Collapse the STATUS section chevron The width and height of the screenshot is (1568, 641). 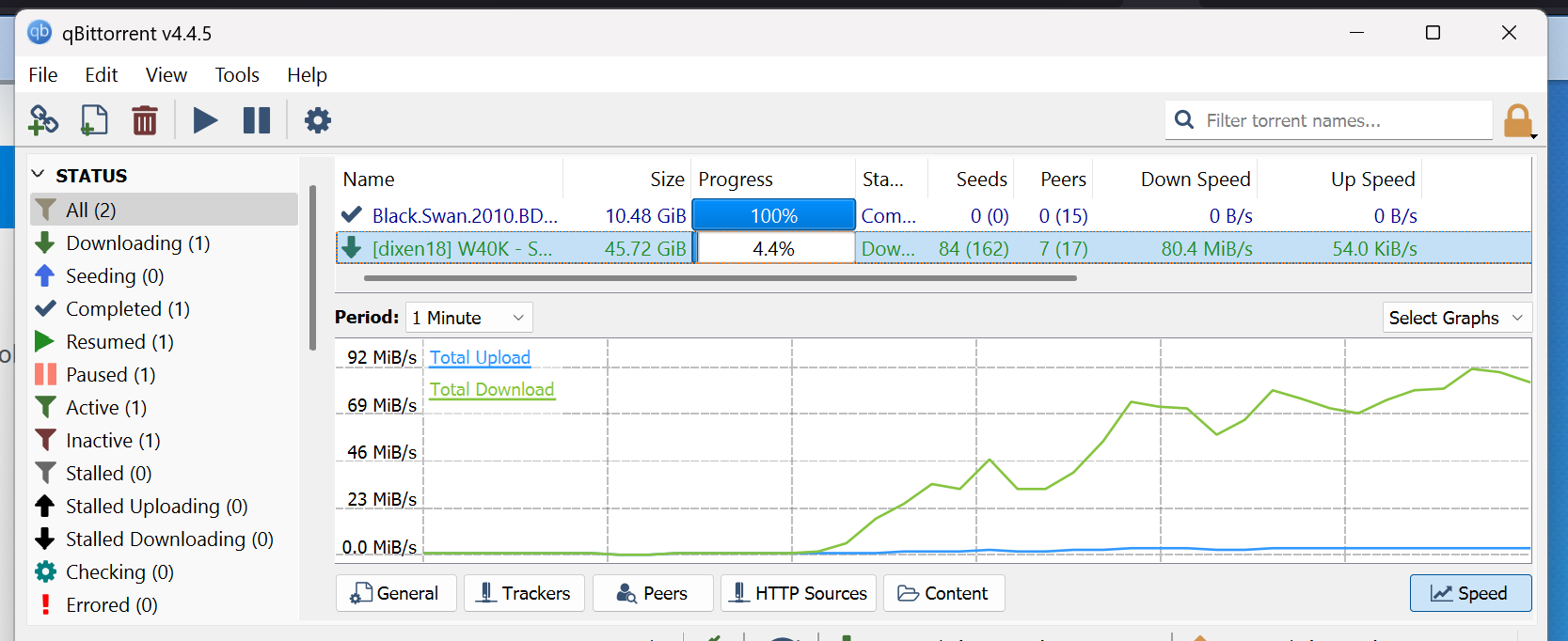click(x=39, y=175)
